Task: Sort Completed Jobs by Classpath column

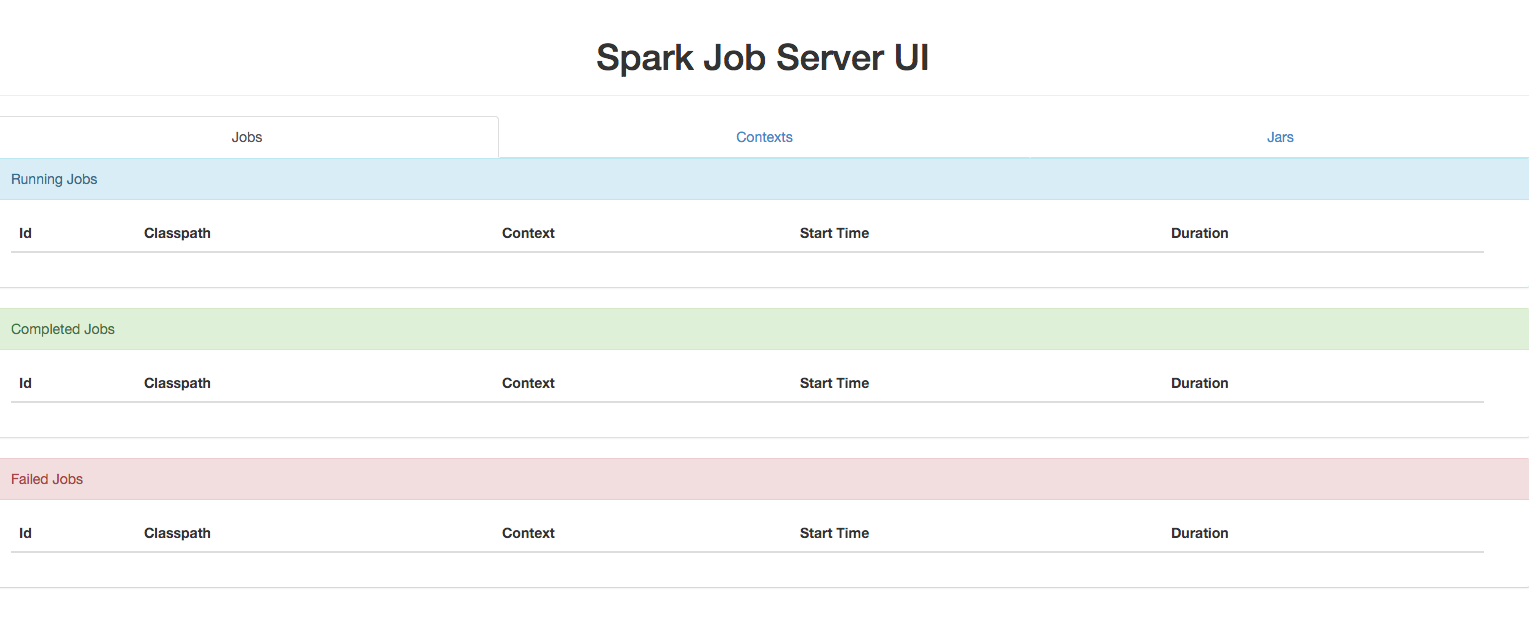Action: (x=177, y=383)
